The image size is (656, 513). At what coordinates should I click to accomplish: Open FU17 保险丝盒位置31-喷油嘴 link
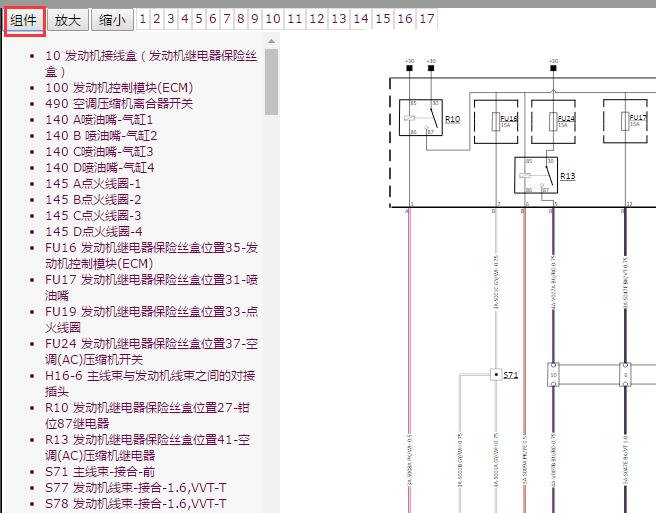pyautogui.click(x=151, y=288)
